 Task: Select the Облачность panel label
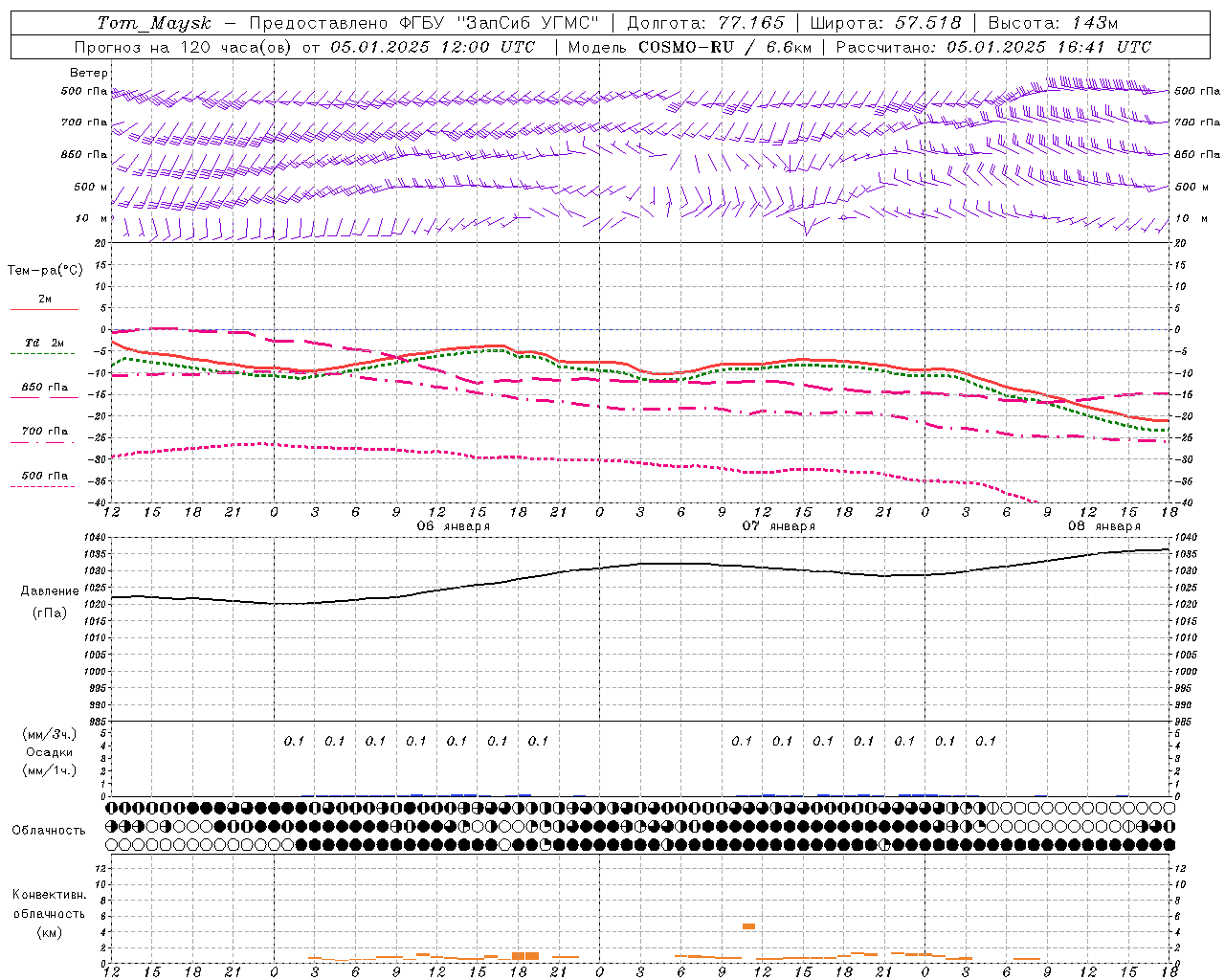[x=49, y=831]
